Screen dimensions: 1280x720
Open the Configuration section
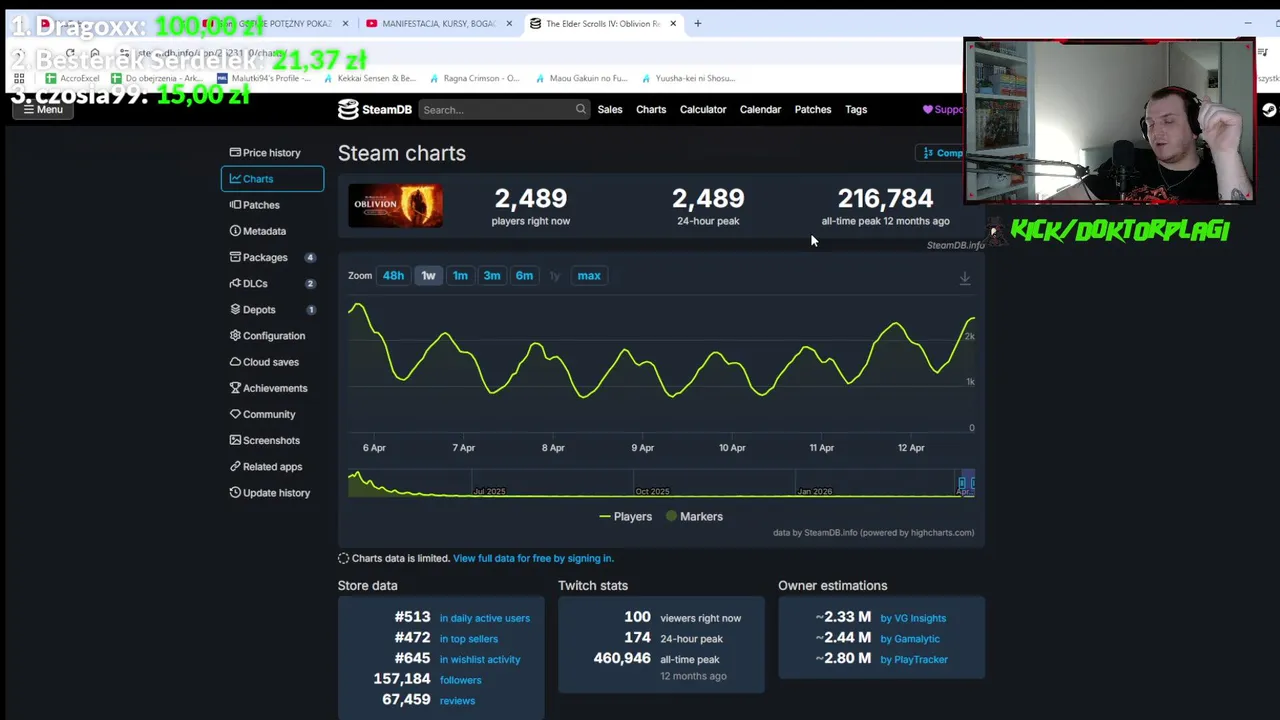click(x=272, y=336)
